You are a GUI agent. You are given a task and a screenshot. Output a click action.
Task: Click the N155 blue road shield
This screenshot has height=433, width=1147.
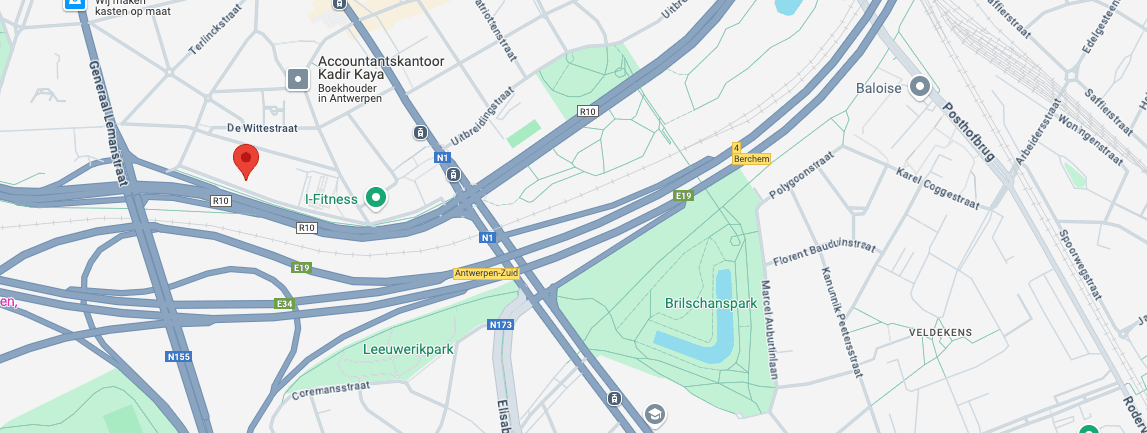(x=178, y=357)
